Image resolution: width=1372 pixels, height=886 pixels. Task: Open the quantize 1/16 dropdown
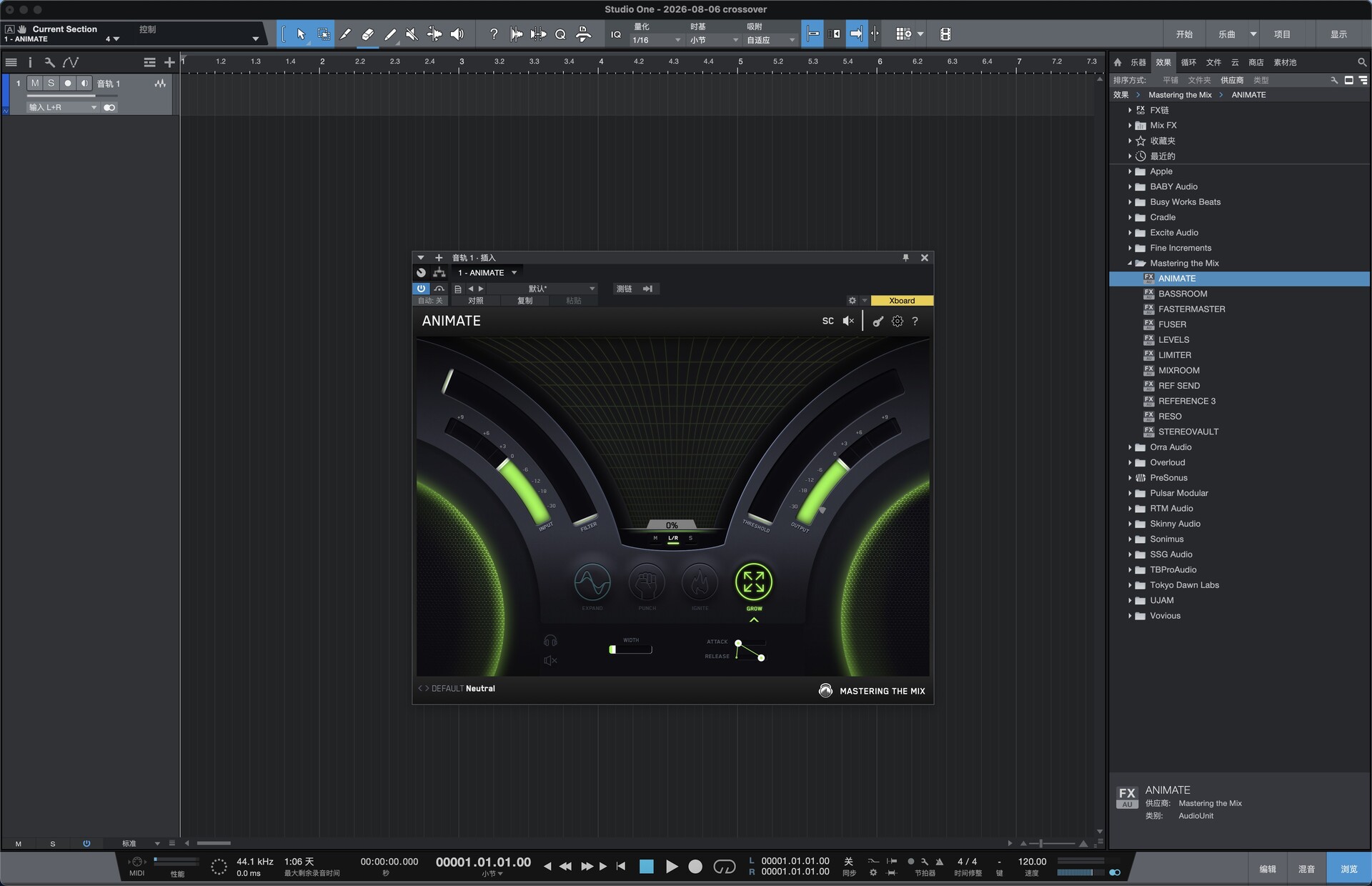(x=656, y=40)
